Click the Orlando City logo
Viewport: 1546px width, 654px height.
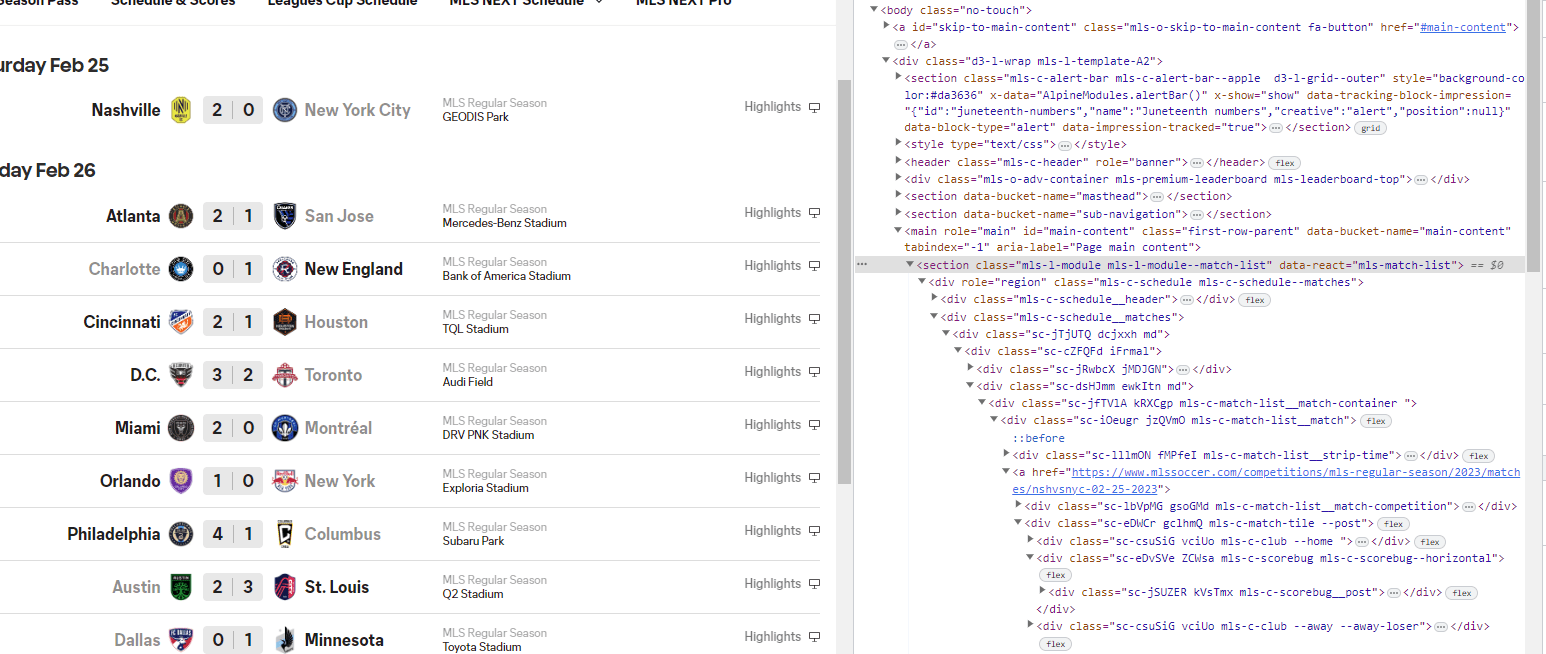[181, 481]
